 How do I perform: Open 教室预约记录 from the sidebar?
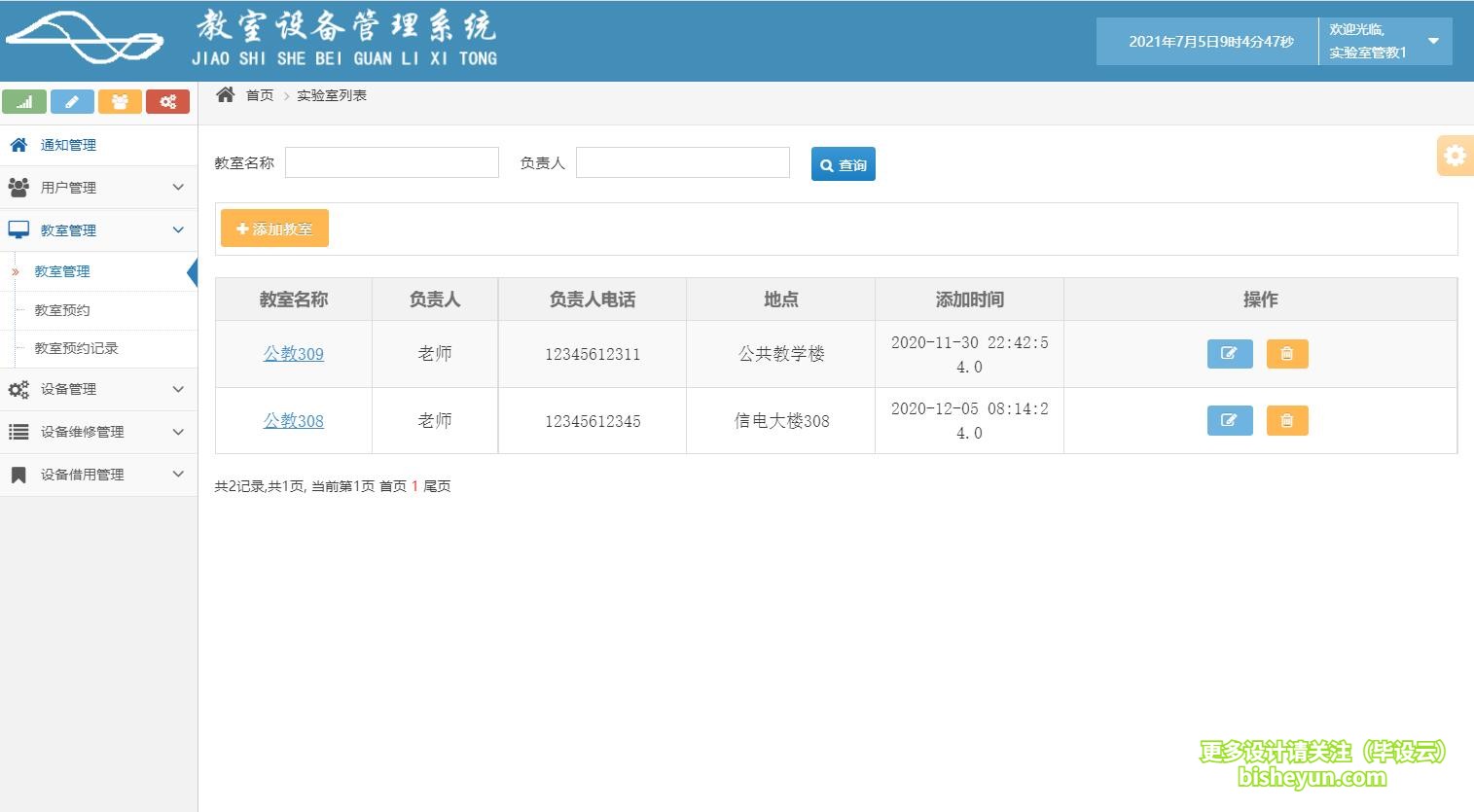pos(72,348)
